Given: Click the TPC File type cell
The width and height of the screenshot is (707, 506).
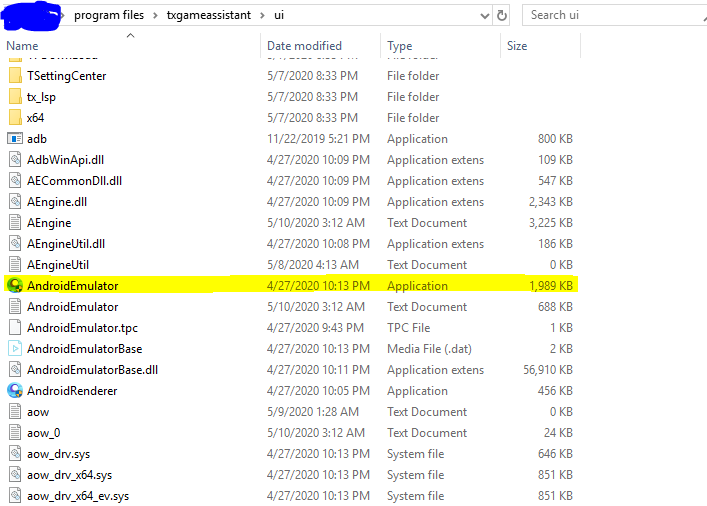Looking at the screenshot, I should [x=409, y=328].
